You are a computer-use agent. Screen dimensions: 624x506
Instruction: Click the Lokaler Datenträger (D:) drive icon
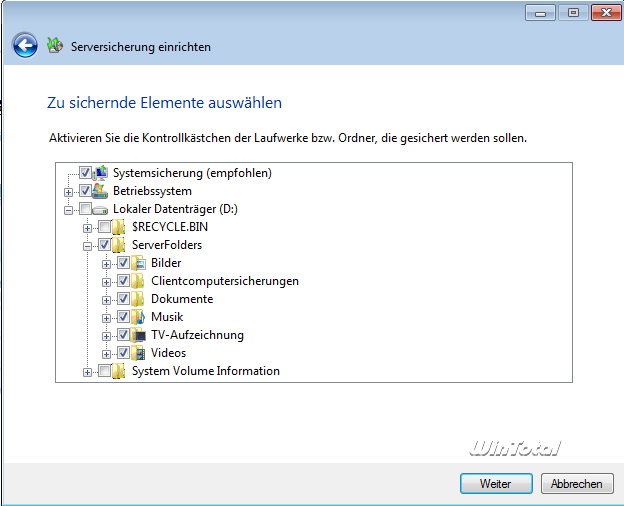click(x=100, y=209)
